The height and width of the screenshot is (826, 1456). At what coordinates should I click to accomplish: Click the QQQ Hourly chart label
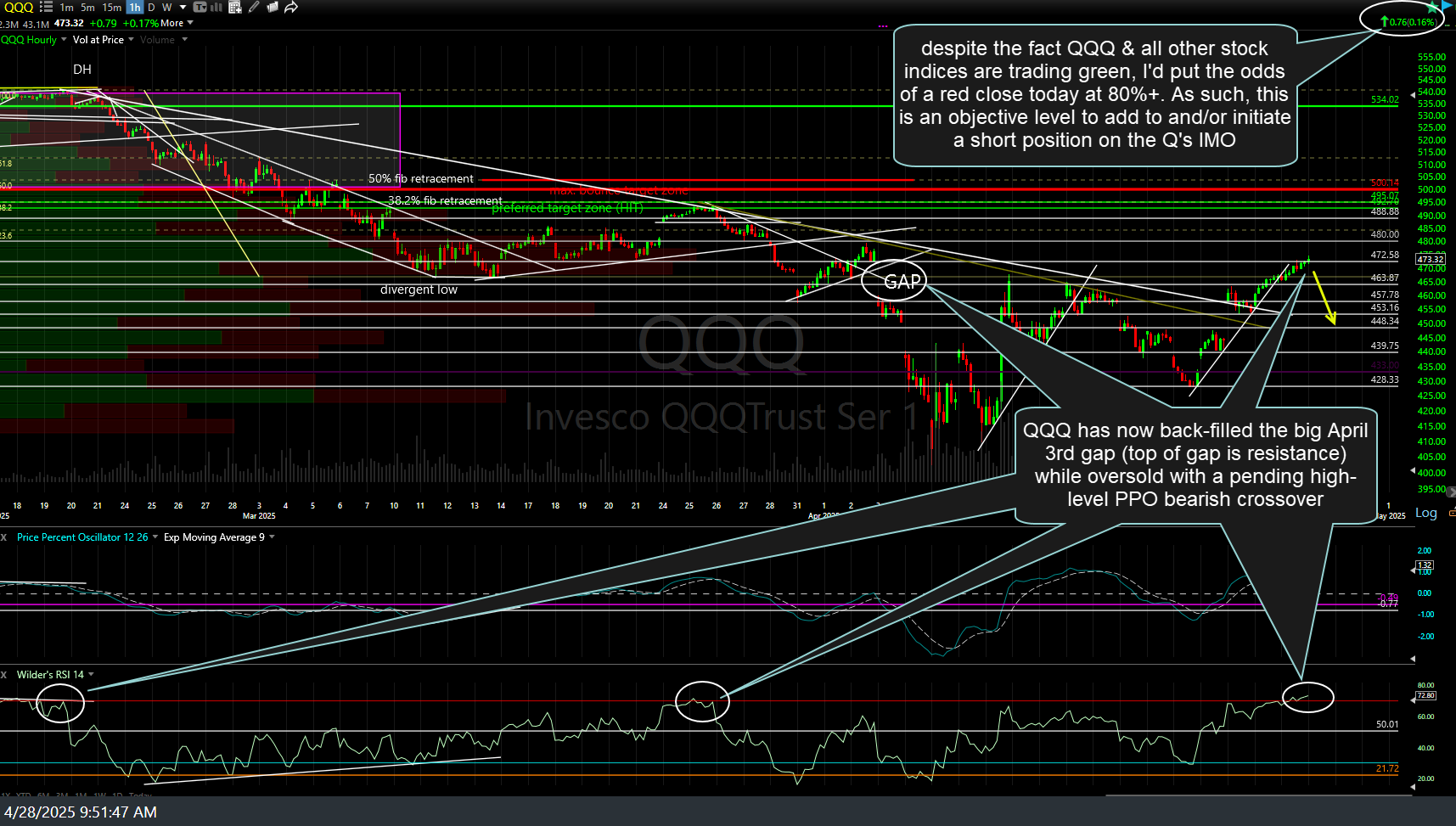(30, 39)
